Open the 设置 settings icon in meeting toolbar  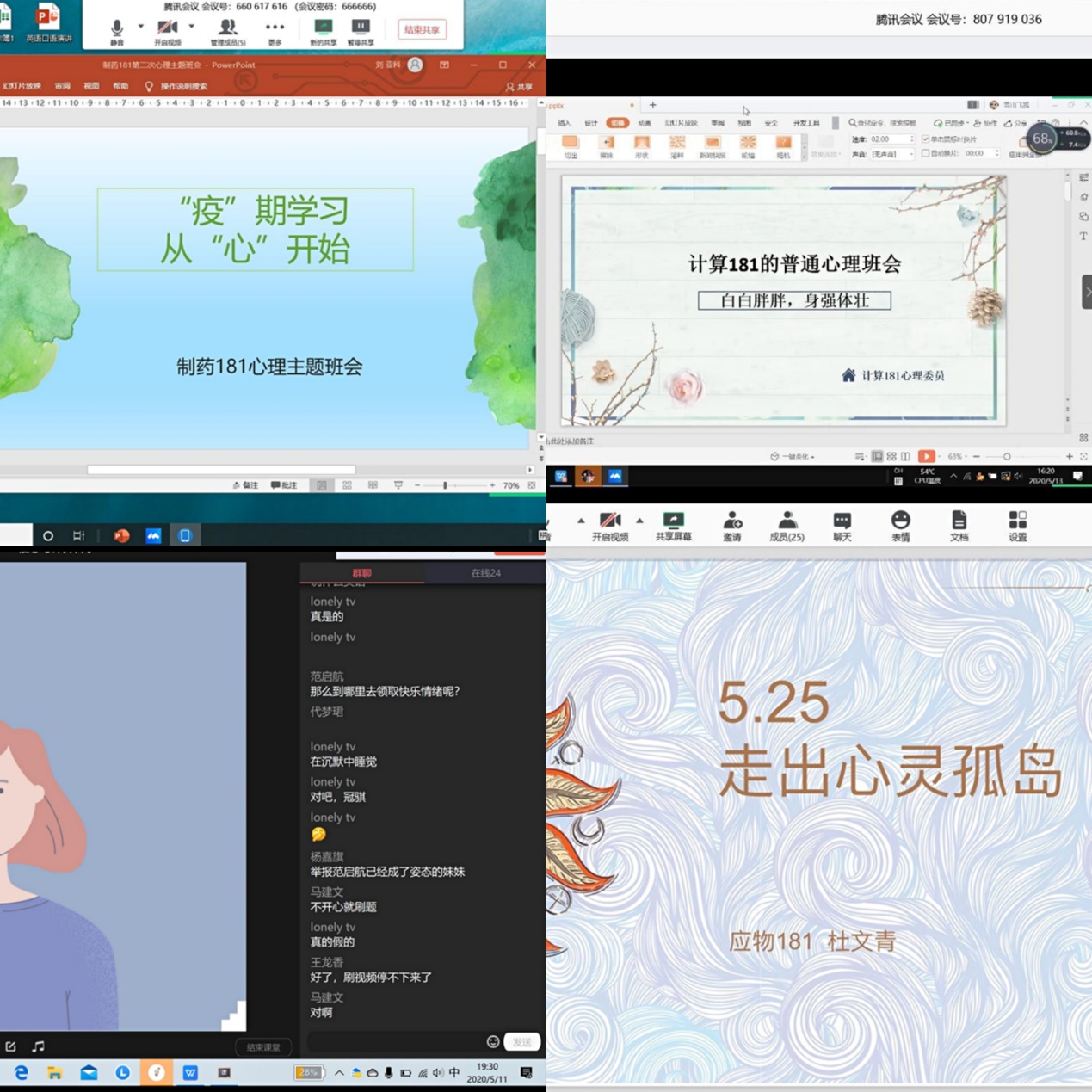pos(1017,524)
